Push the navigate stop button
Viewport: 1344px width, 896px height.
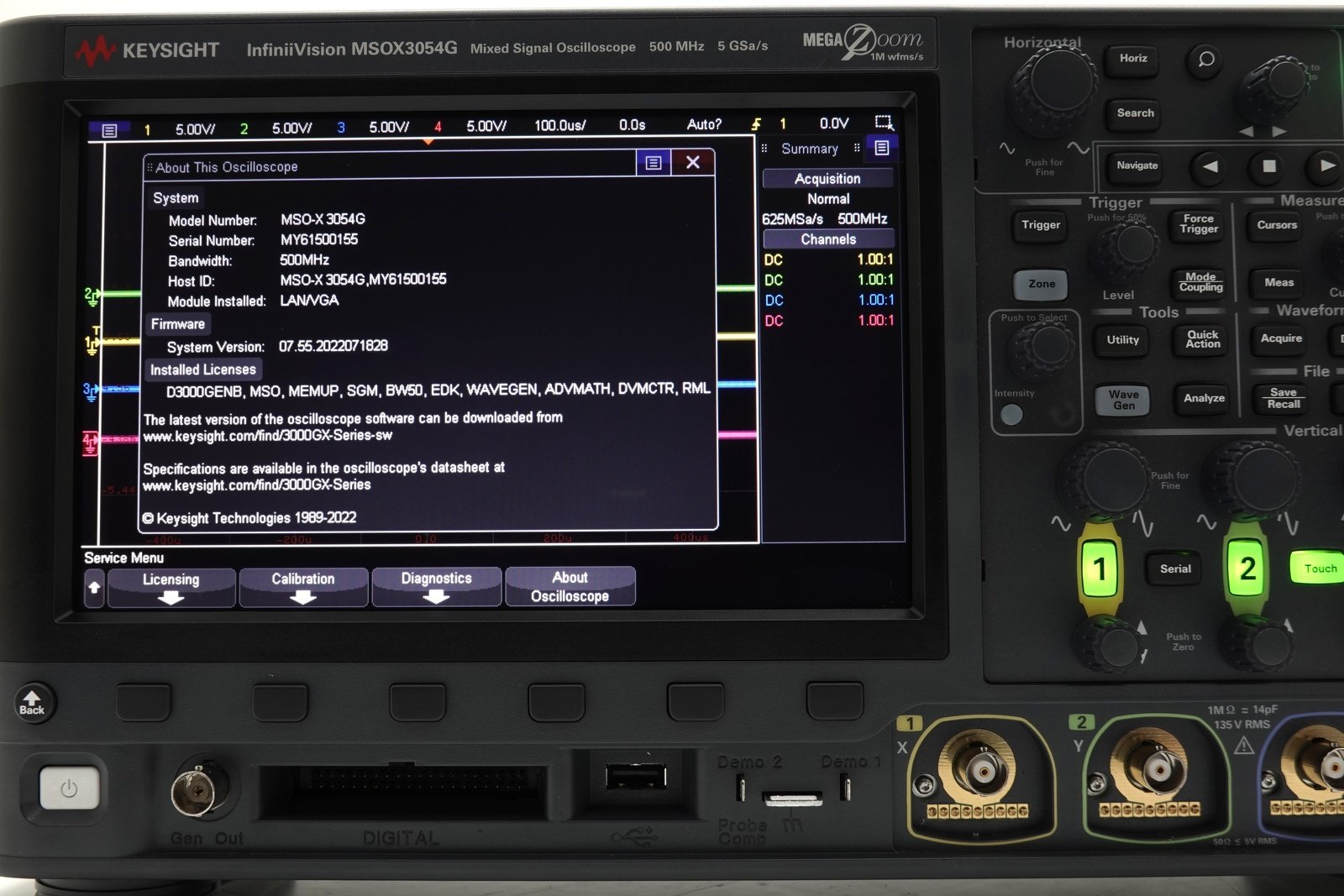pos(1269,166)
